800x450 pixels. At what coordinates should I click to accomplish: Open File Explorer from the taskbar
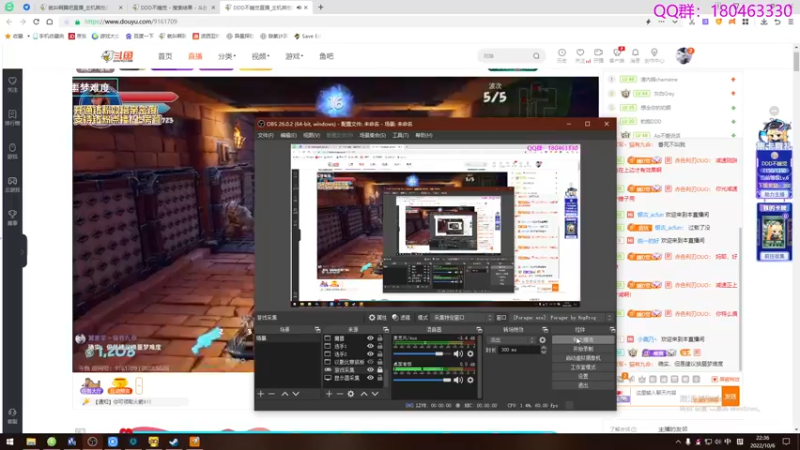(x=31, y=441)
